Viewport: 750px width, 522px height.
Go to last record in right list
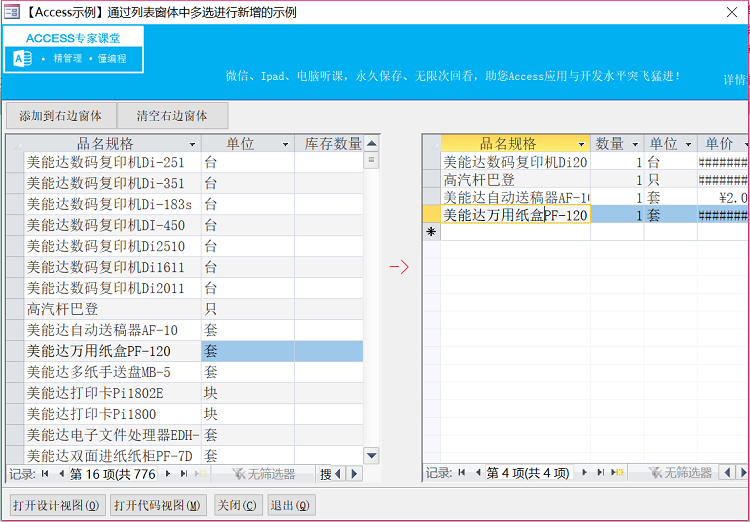[601, 473]
